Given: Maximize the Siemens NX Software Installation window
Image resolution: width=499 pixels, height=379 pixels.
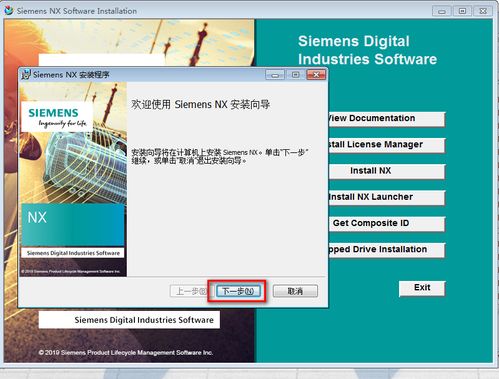Looking at the screenshot, I should tap(462, 11).
